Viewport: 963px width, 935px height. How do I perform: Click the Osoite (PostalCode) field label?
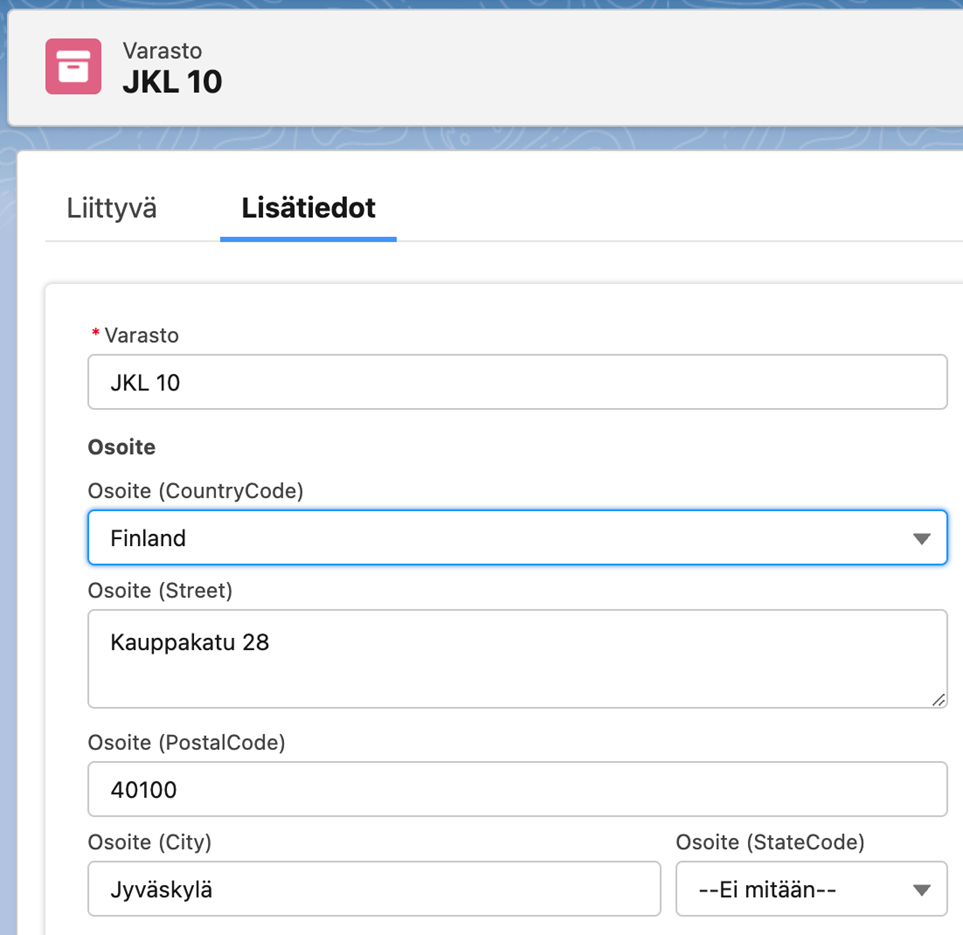(x=187, y=743)
